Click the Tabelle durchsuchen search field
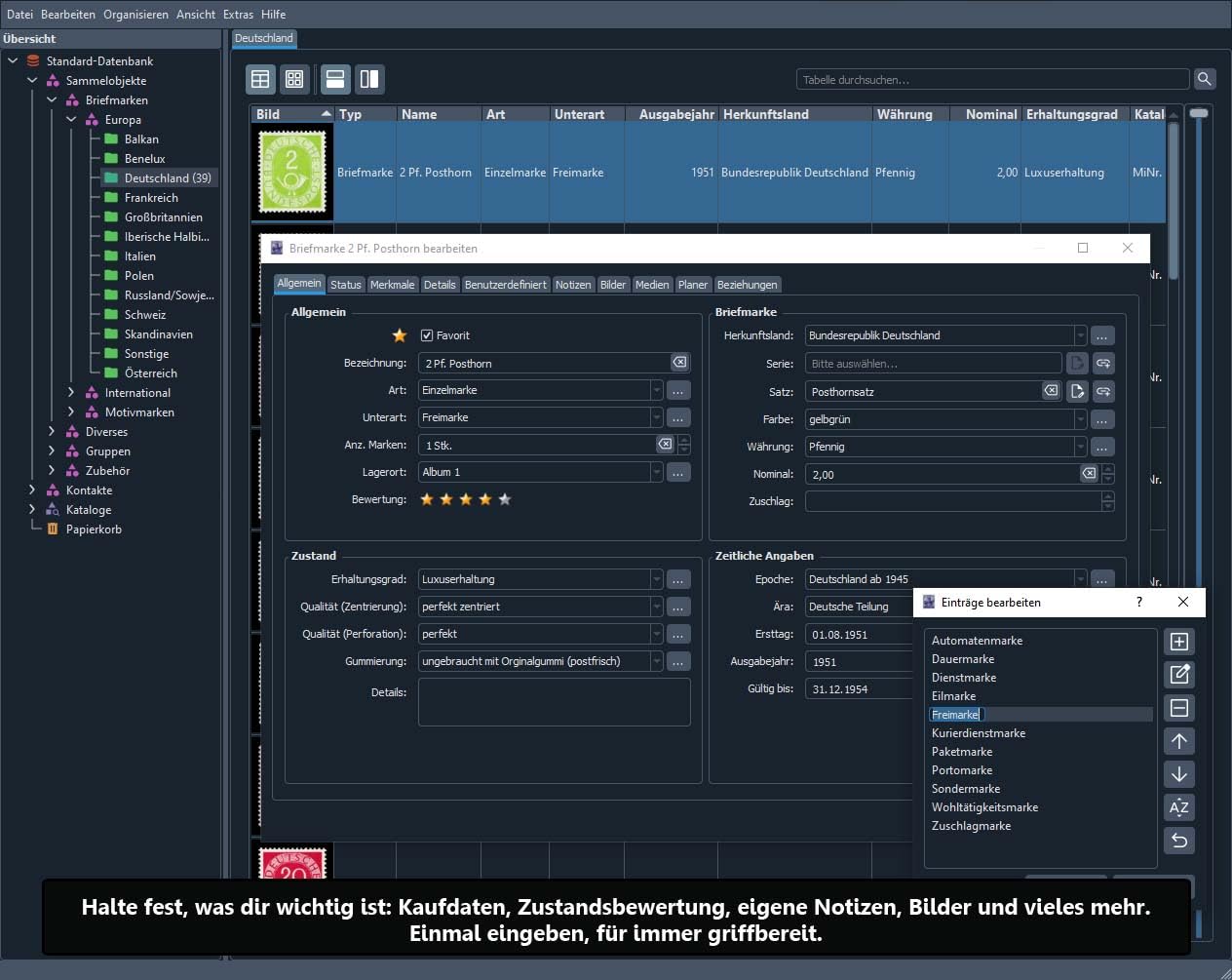Screen dimensions: 1232x980 tap(993, 80)
